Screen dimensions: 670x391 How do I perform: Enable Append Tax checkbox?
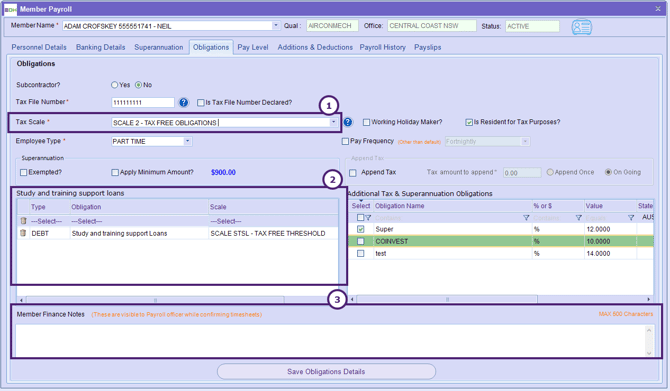(353, 173)
